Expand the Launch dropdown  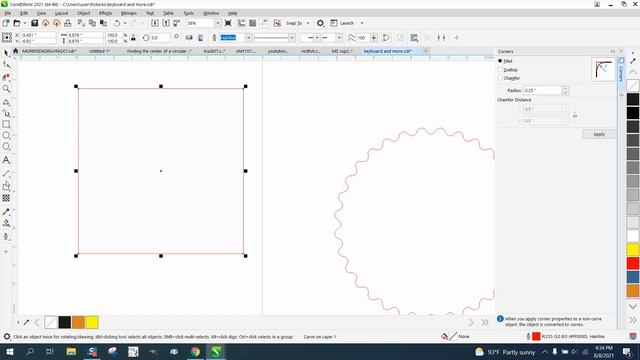pyautogui.click(x=362, y=23)
